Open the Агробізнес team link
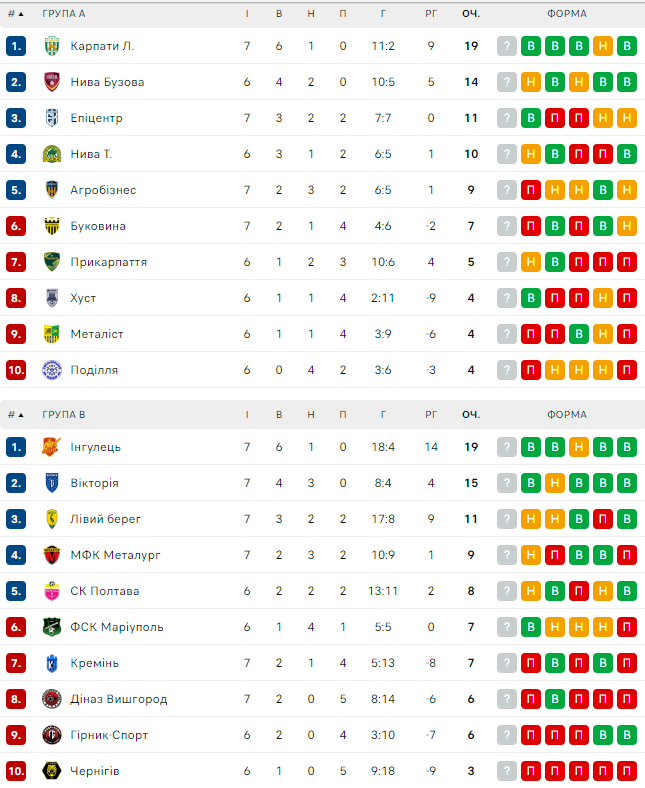 pos(103,190)
